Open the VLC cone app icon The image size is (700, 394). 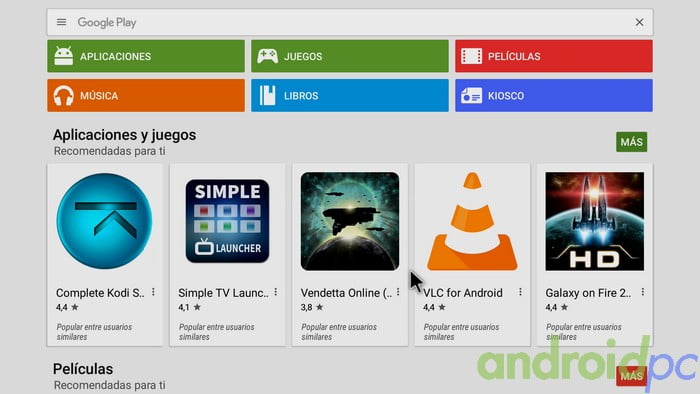(x=472, y=221)
